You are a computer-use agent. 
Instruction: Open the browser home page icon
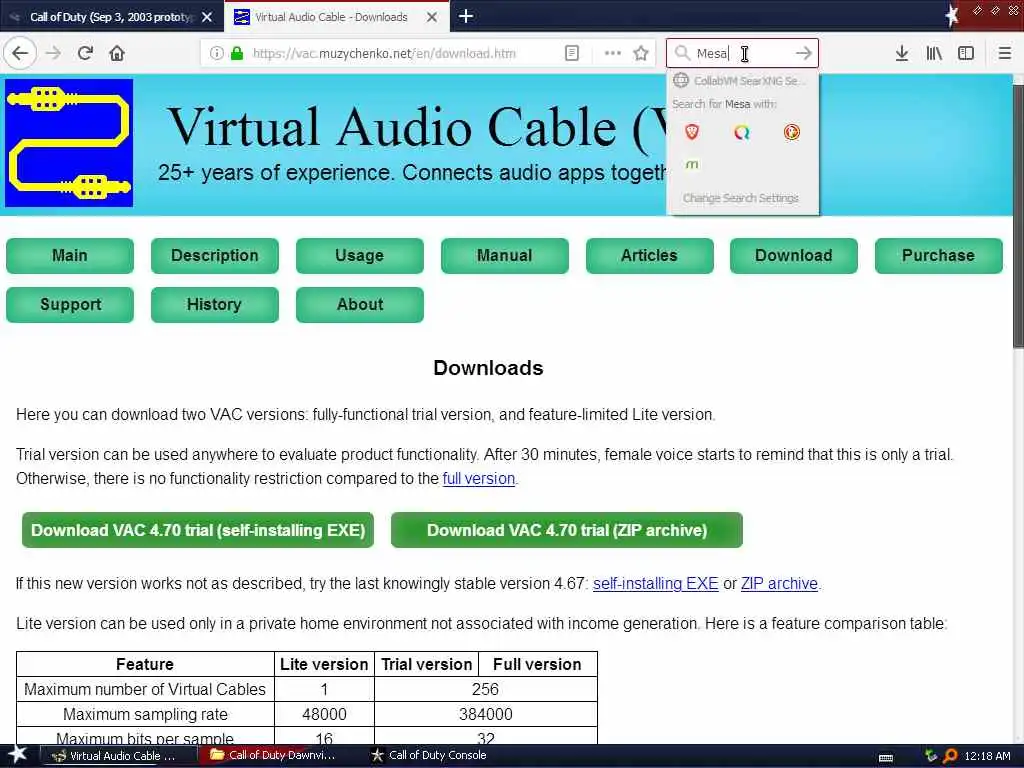pos(117,53)
